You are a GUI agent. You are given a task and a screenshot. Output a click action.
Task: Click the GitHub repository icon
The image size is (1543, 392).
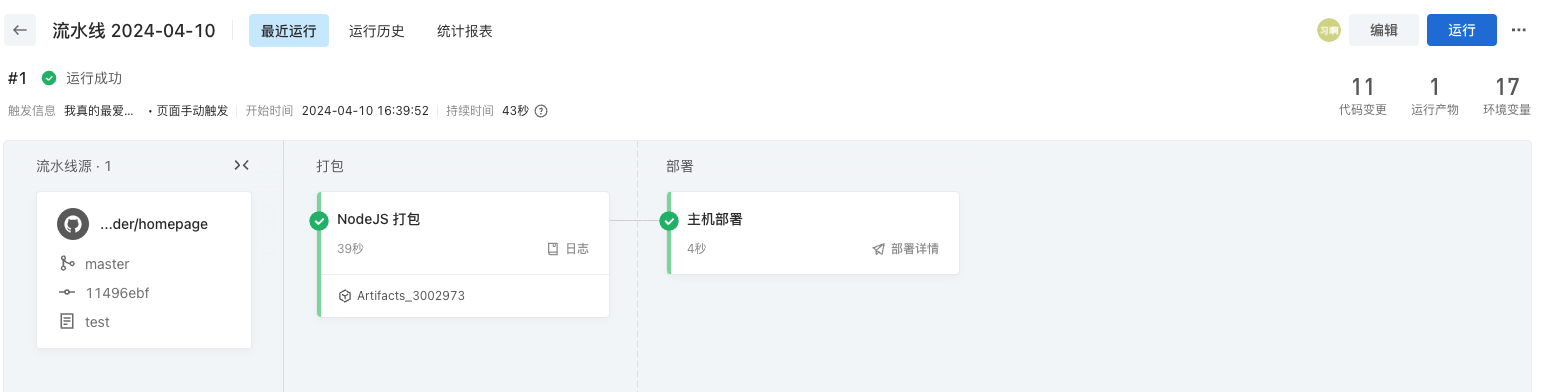pos(73,224)
